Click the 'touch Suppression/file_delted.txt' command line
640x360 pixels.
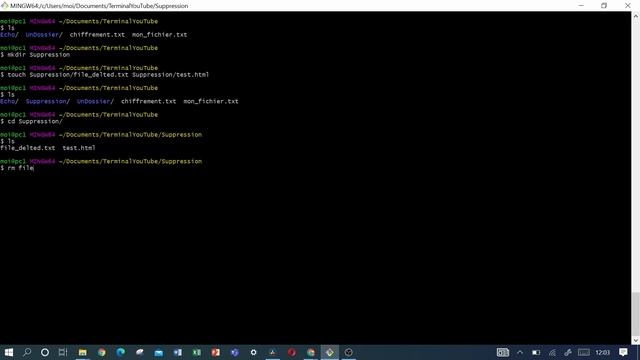pyautogui.click(x=105, y=75)
